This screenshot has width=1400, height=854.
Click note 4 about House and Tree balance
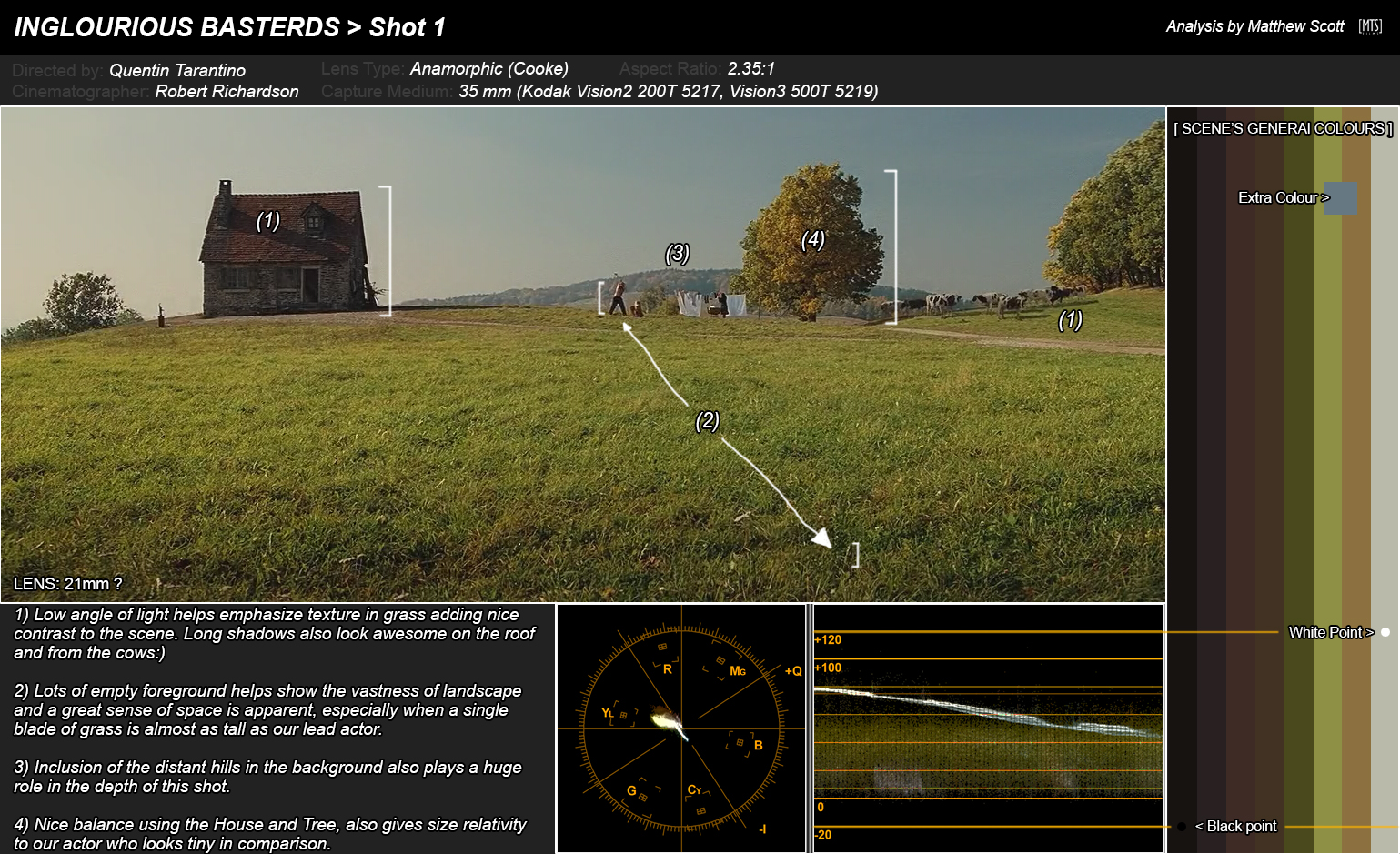[270, 834]
